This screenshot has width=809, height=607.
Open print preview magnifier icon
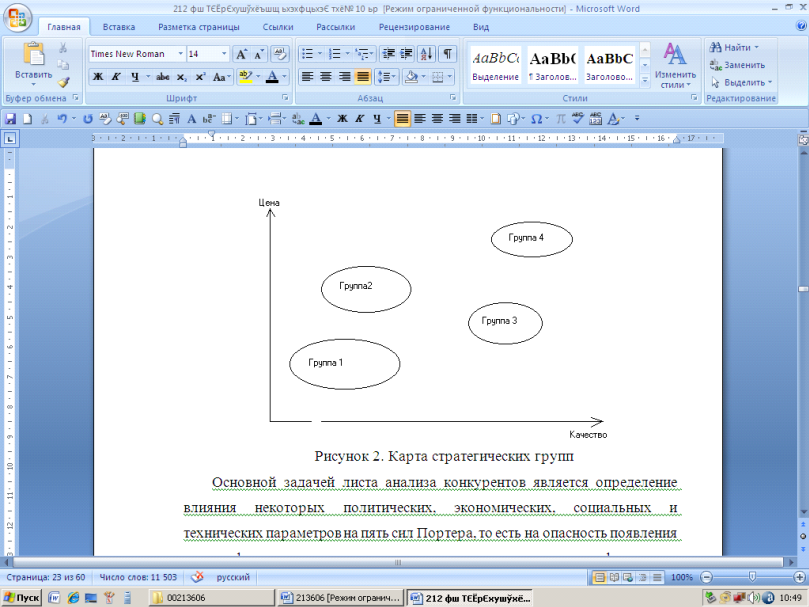click(x=157, y=119)
